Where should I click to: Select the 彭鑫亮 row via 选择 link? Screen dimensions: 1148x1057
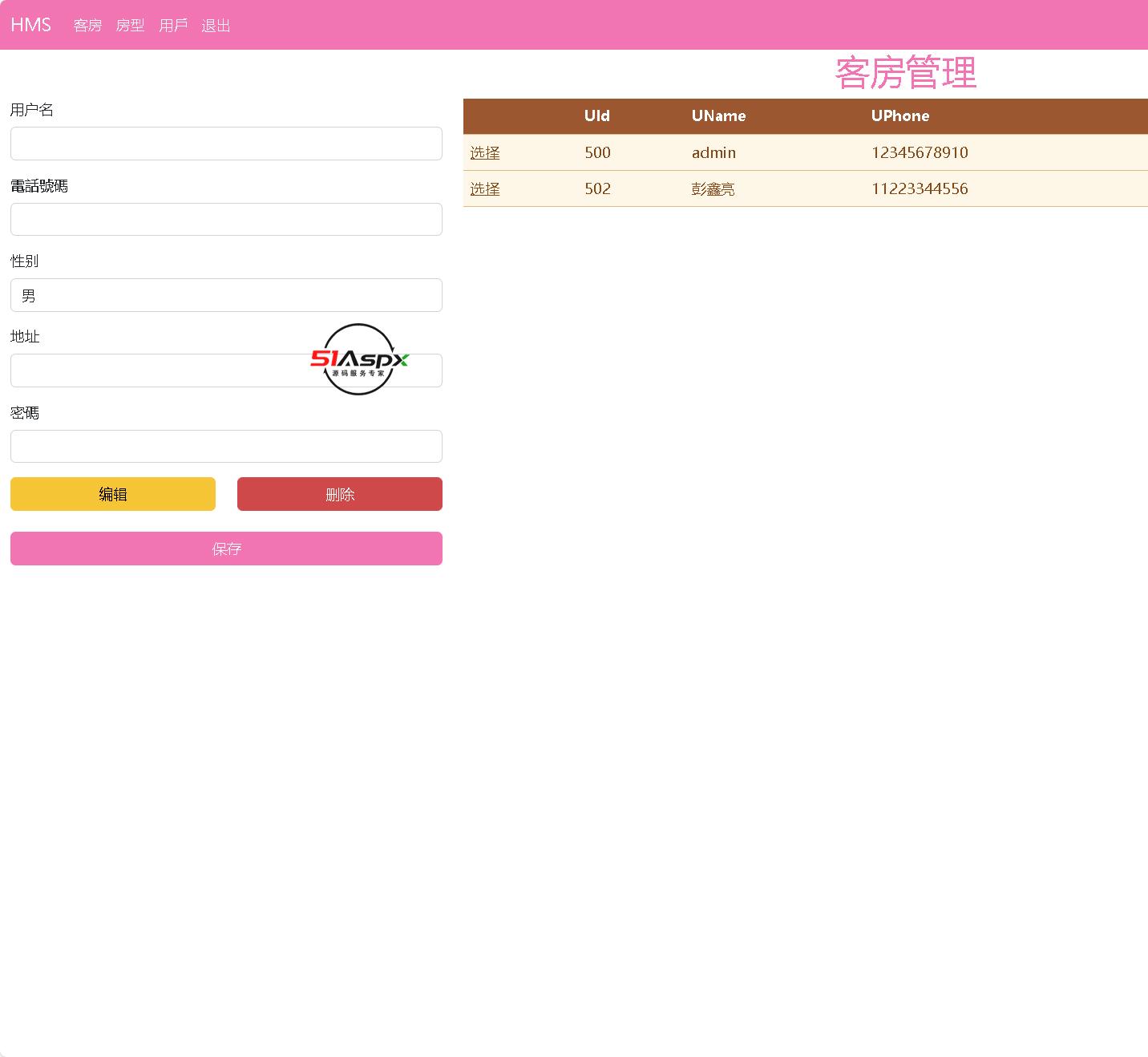[x=485, y=188]
